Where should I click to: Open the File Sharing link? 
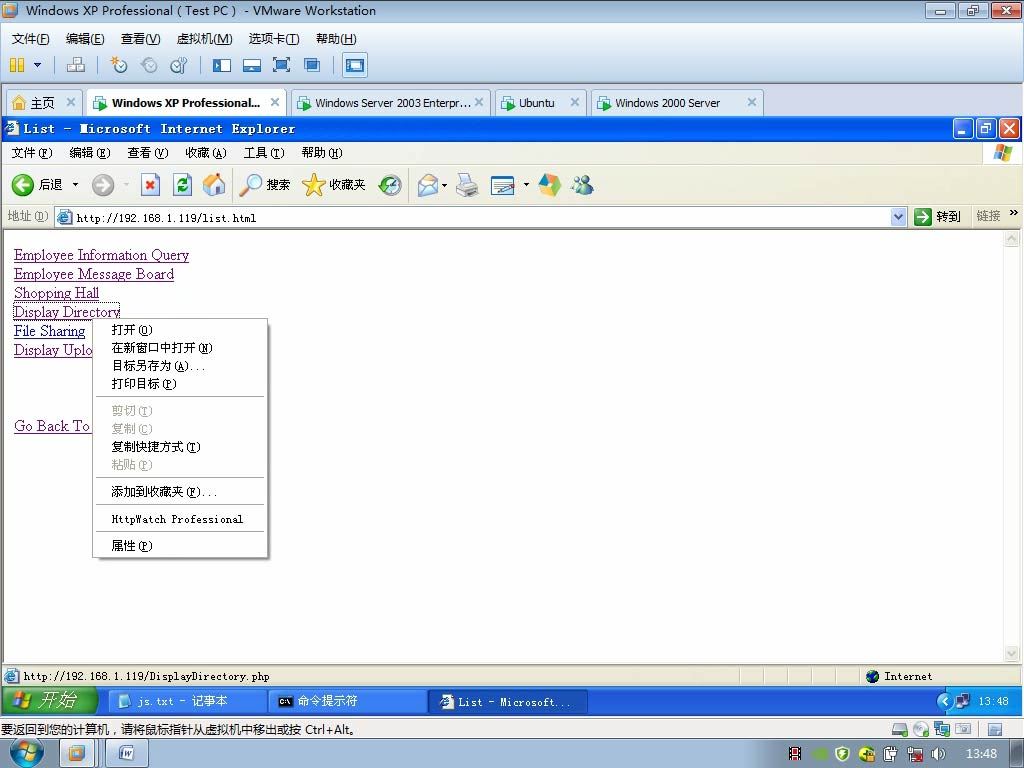point(50,331)
